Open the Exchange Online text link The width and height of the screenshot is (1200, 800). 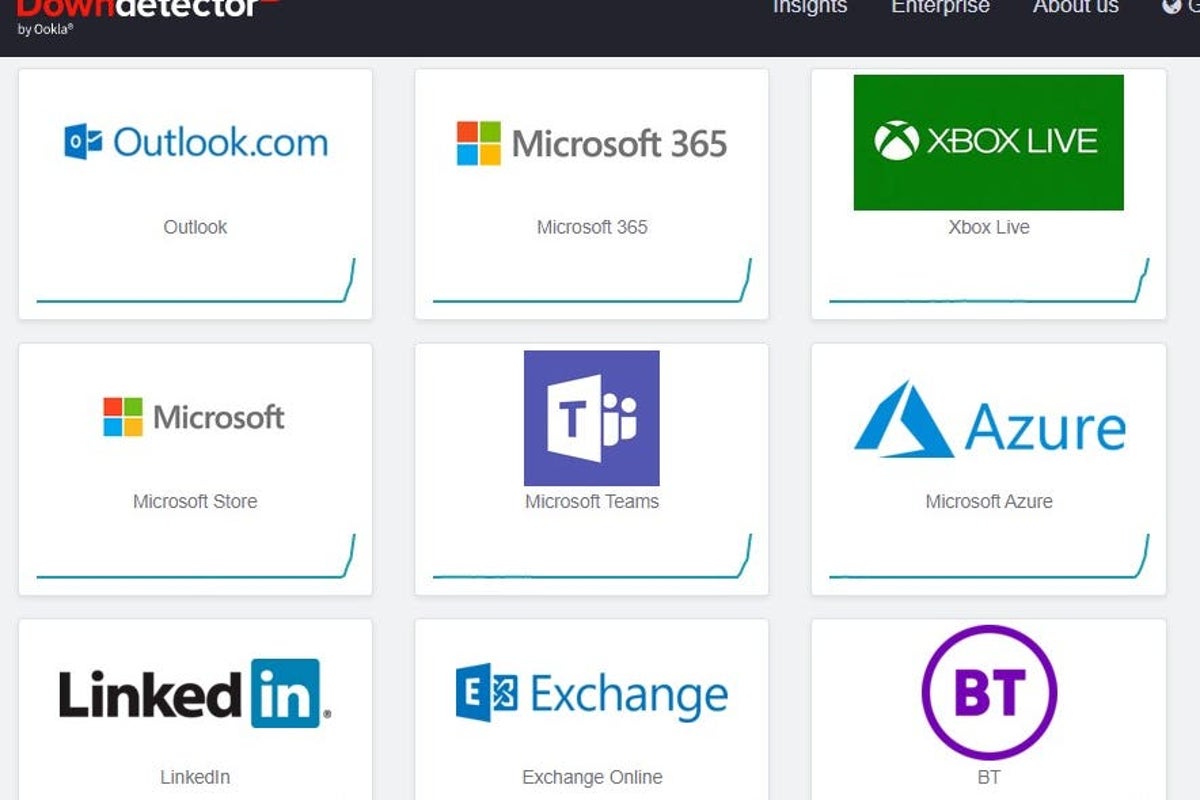[592, 777]
